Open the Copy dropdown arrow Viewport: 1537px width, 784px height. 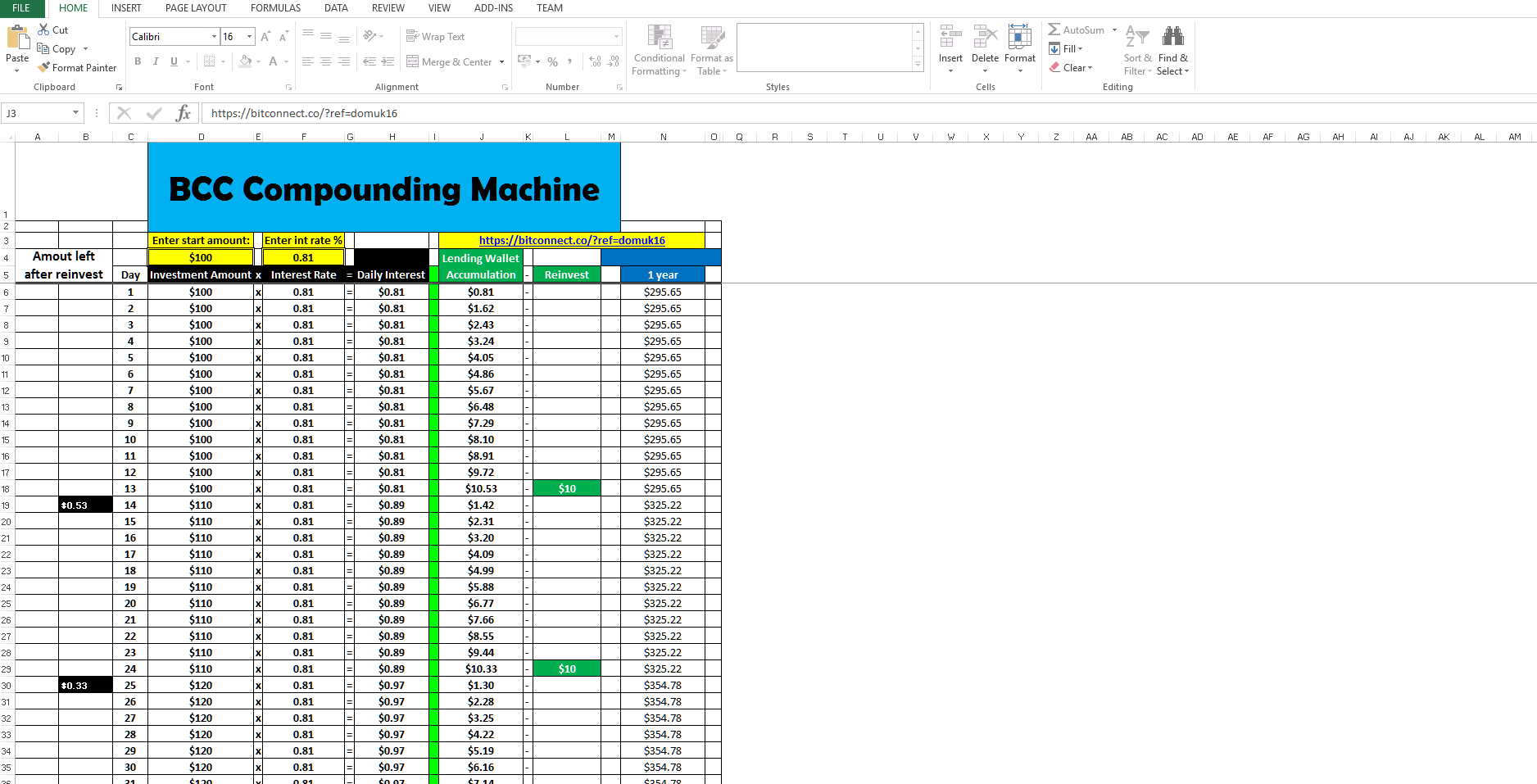pyautogui.click(x=85, y=49)
